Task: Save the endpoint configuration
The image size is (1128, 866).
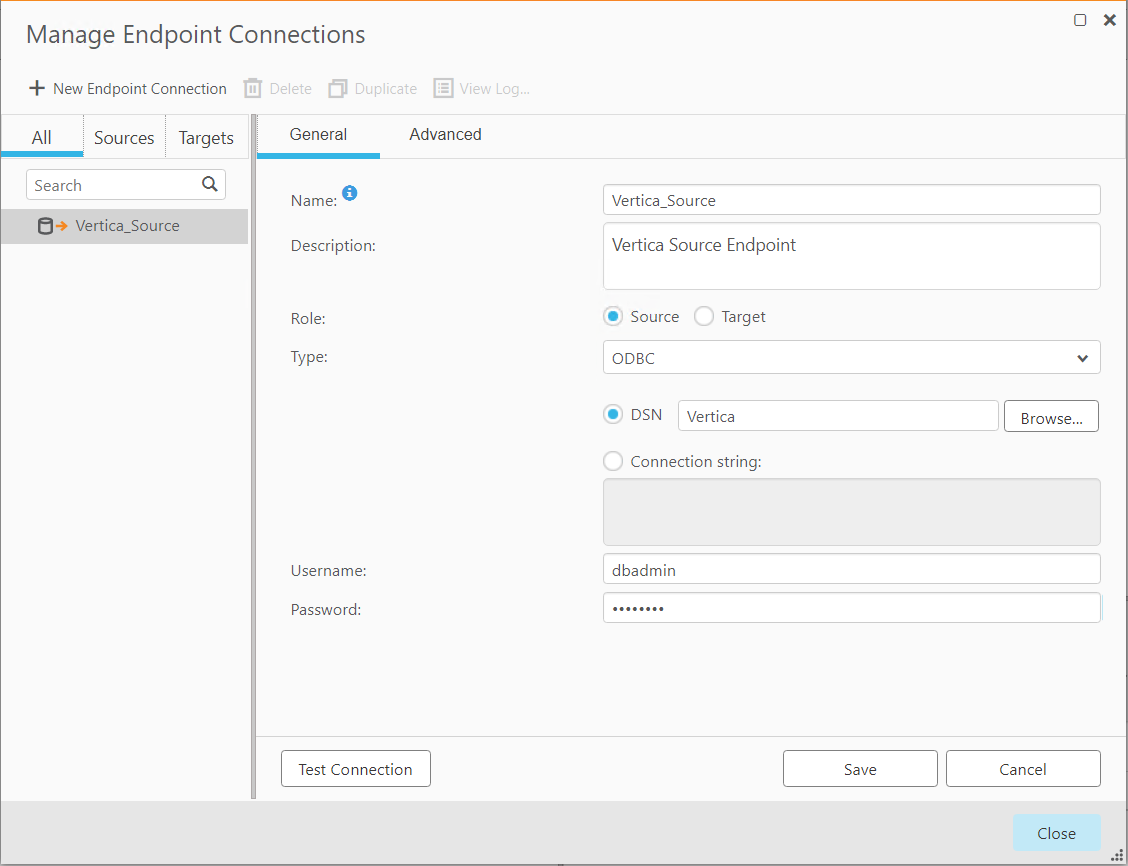Action: point(859,768)
